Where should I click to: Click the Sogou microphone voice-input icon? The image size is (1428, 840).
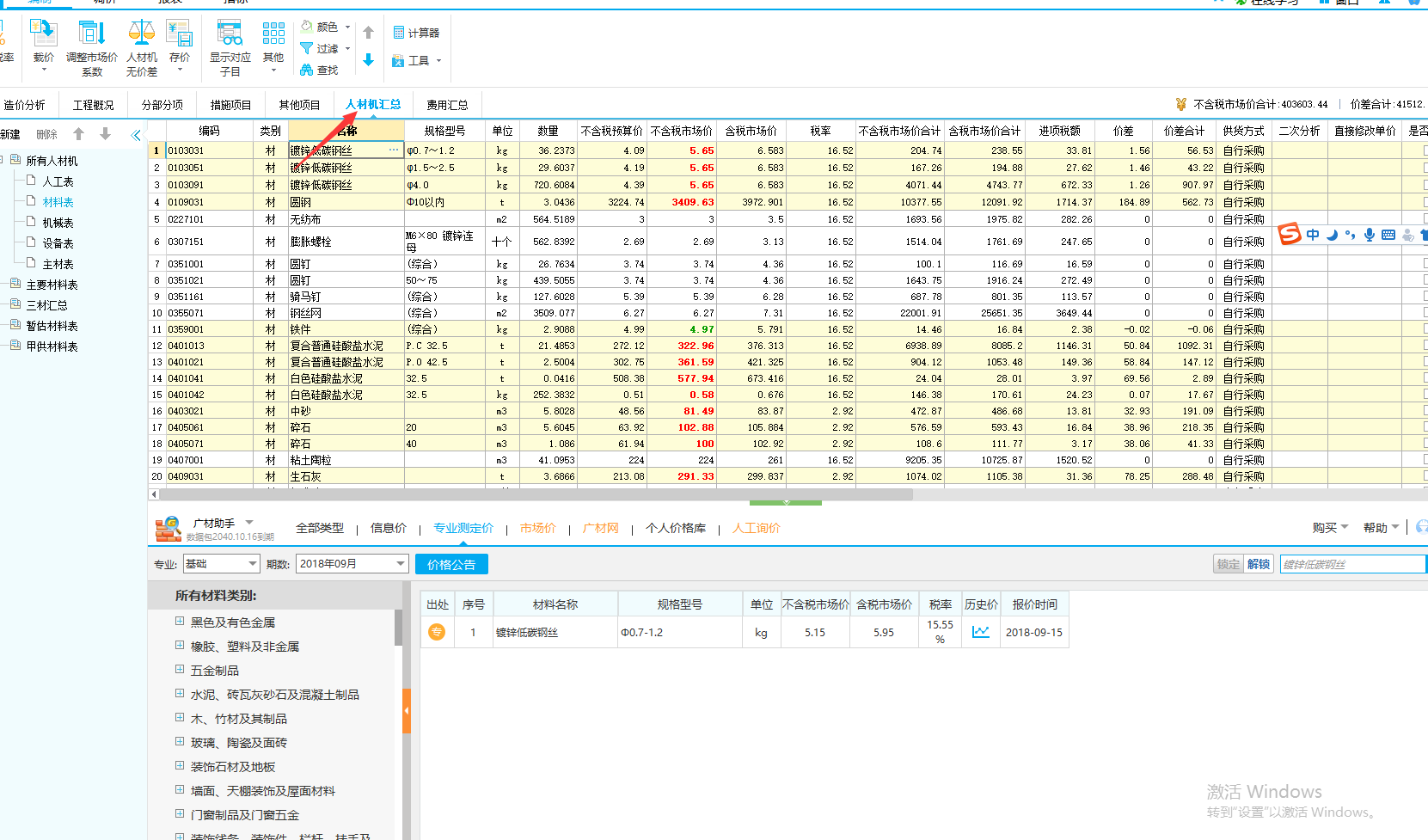(1369, 235)
